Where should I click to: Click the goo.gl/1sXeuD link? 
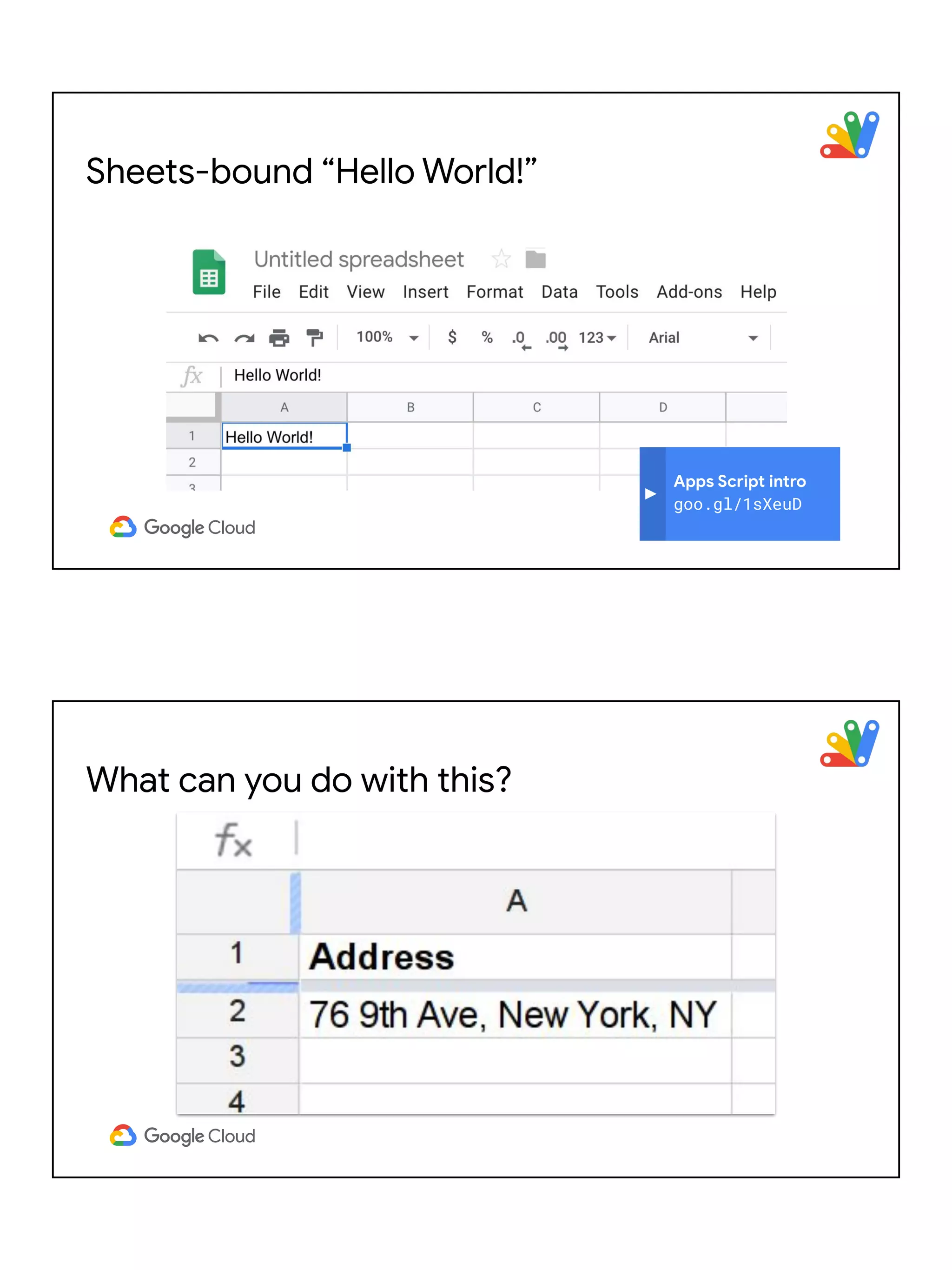(737, 504)
